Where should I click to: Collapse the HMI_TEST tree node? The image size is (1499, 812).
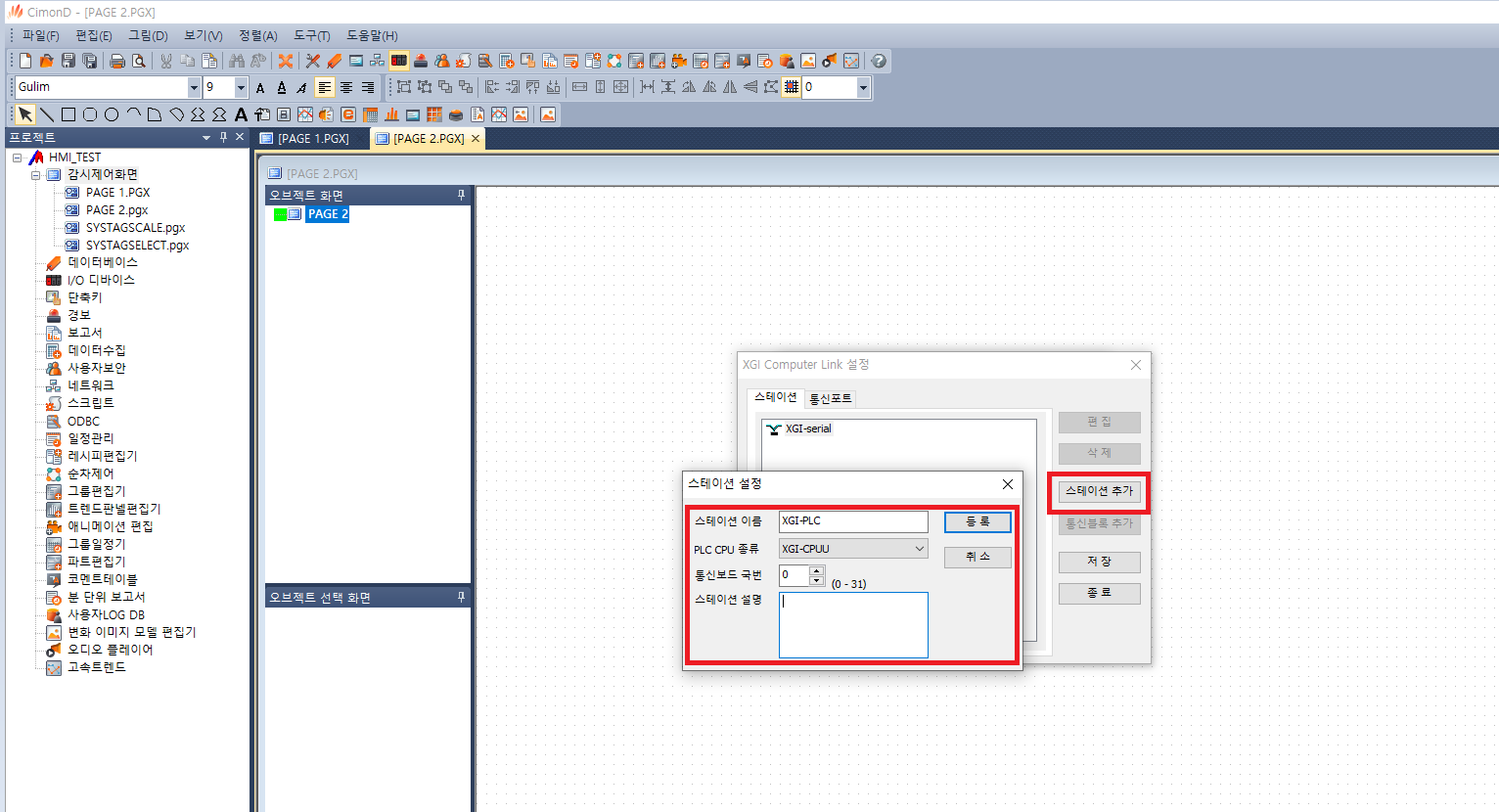(18, 157)
